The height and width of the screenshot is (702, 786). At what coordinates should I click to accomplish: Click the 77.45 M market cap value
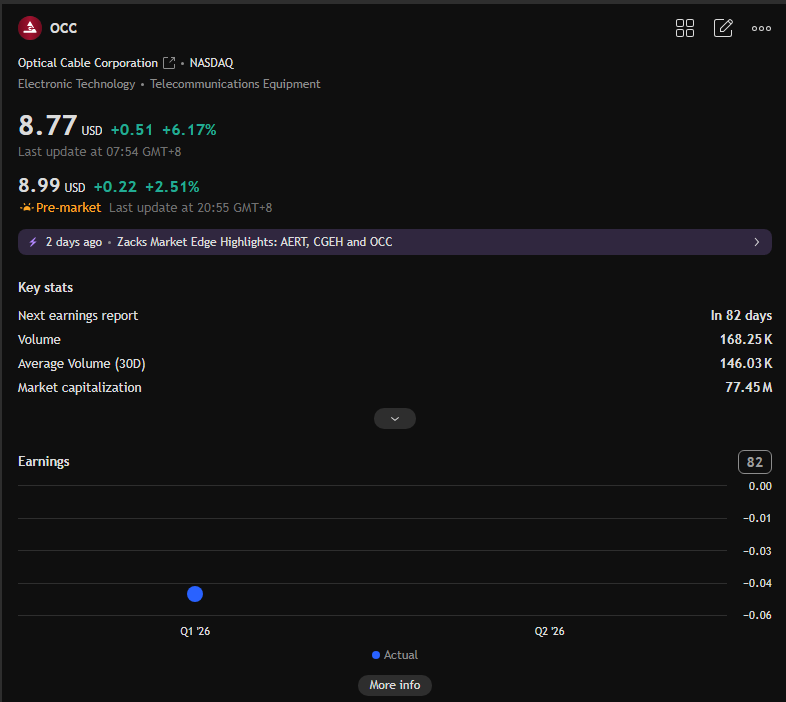748,388
